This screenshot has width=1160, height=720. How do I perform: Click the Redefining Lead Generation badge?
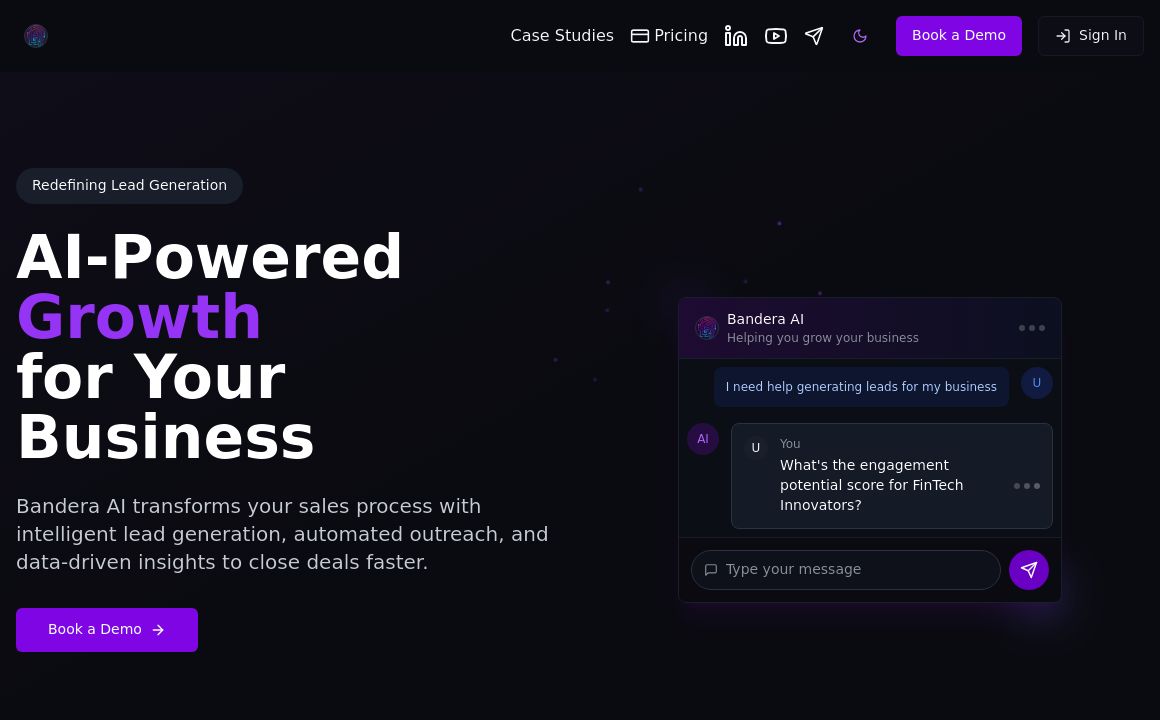(x=129, y=186)
